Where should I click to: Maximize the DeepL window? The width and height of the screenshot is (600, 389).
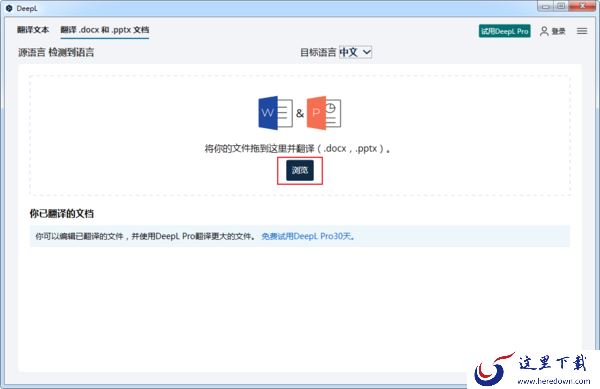pos(561,6)
